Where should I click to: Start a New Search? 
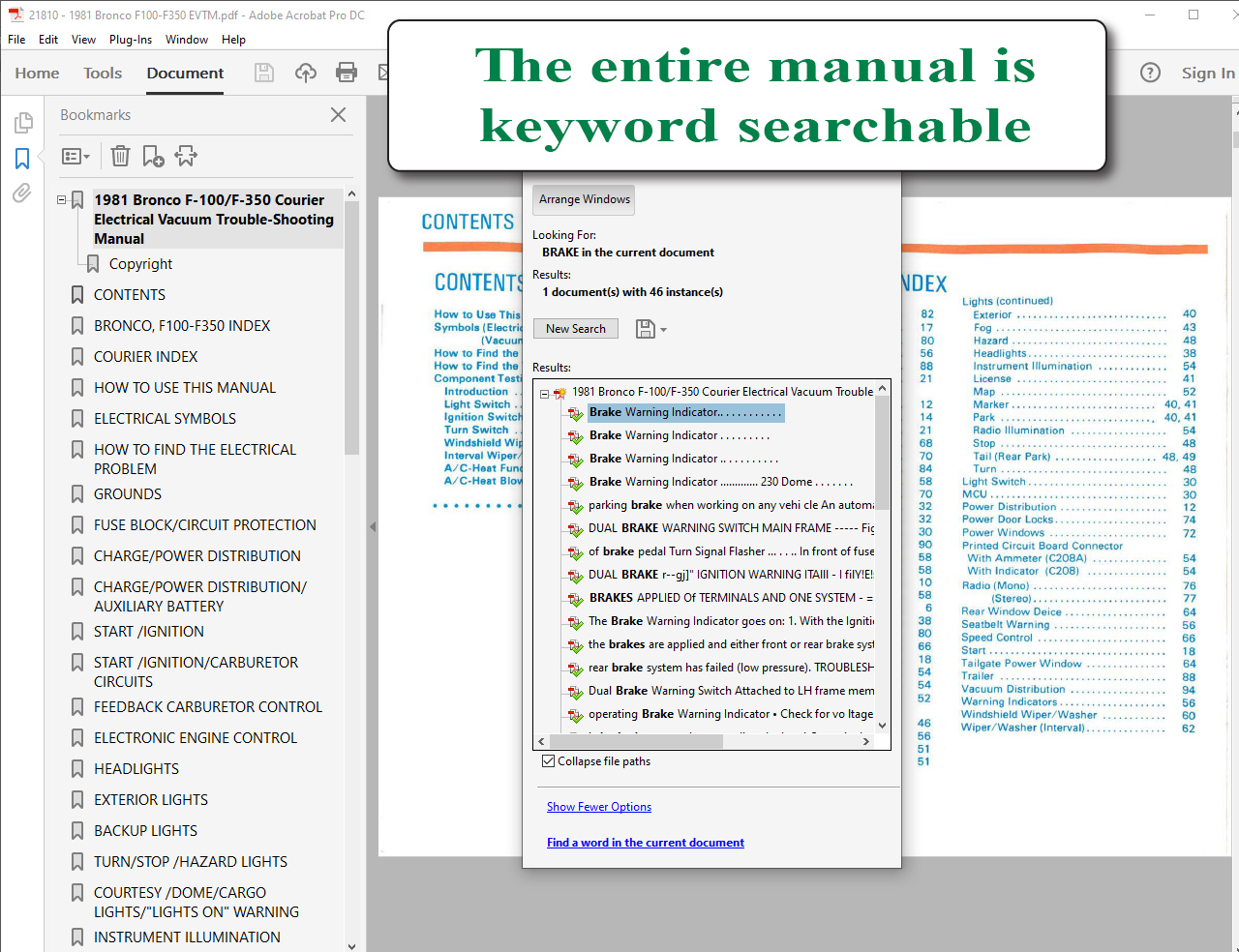click(x=576, y=329)
